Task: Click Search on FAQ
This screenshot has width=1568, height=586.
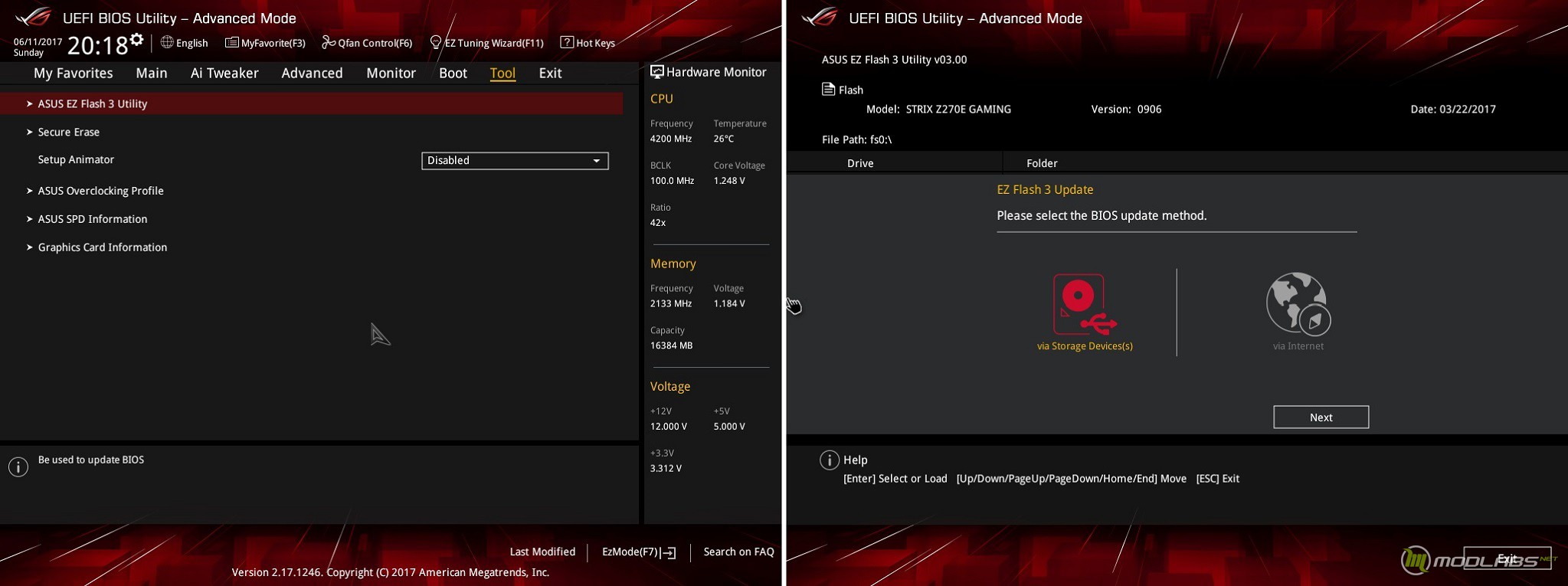Action: (738, 552)
